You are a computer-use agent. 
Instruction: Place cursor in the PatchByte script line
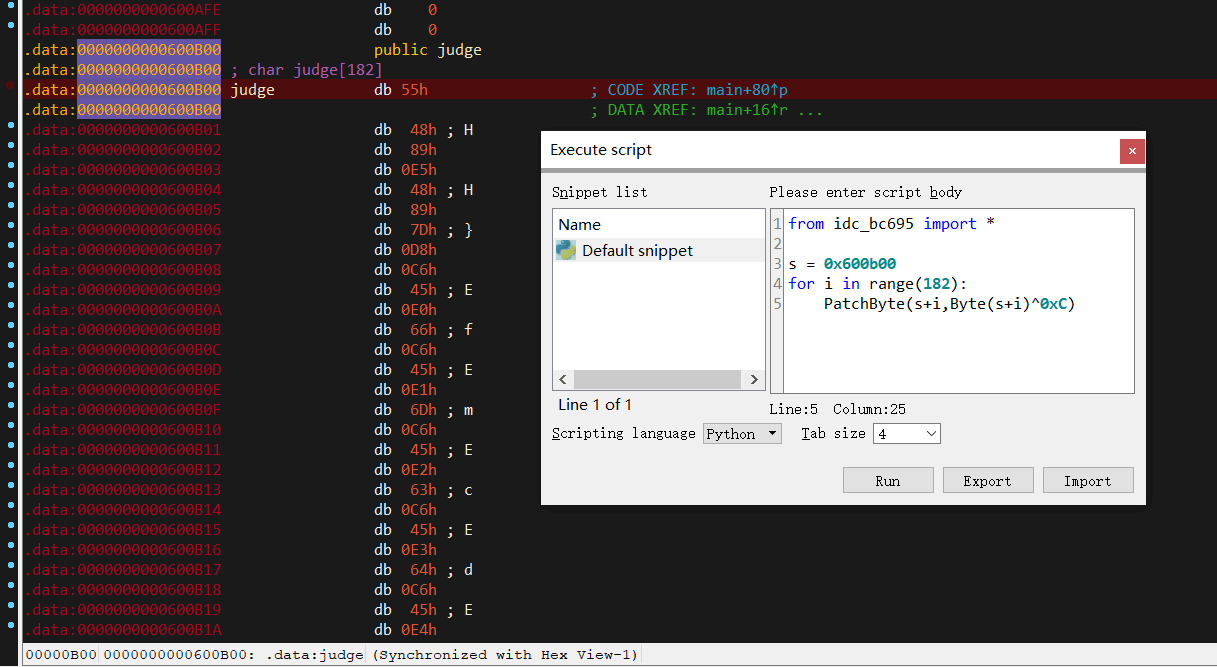coord(949,304)
